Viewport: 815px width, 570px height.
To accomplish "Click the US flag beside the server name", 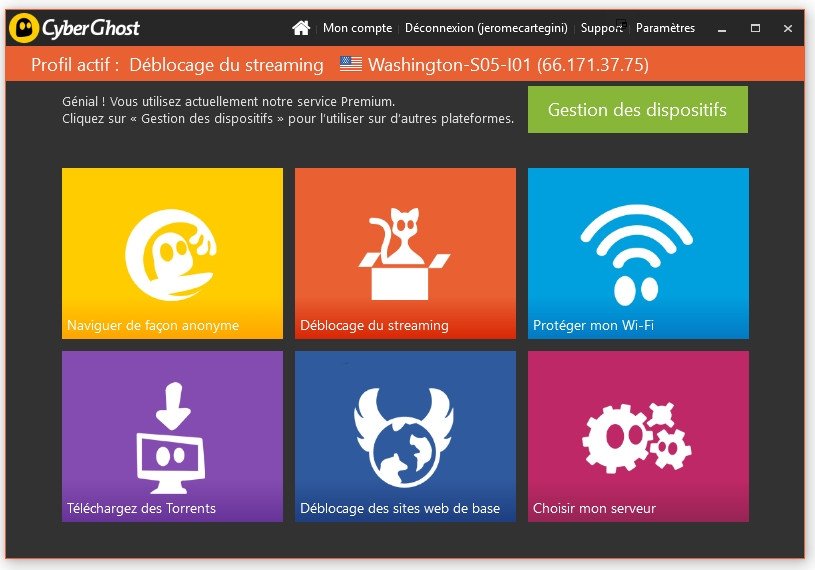I will coord(350,65).
